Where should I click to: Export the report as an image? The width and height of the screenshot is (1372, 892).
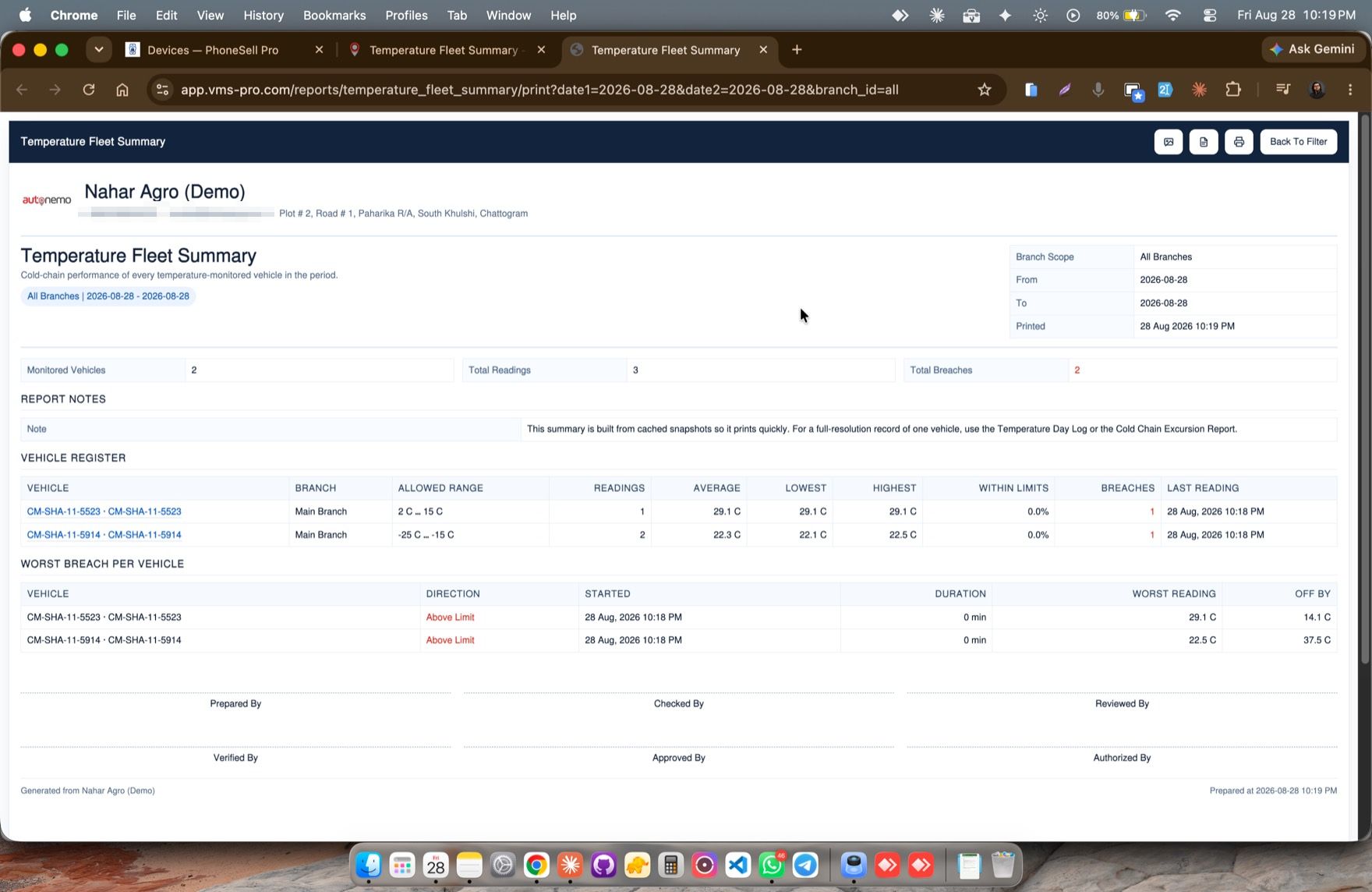(1168, 142)
